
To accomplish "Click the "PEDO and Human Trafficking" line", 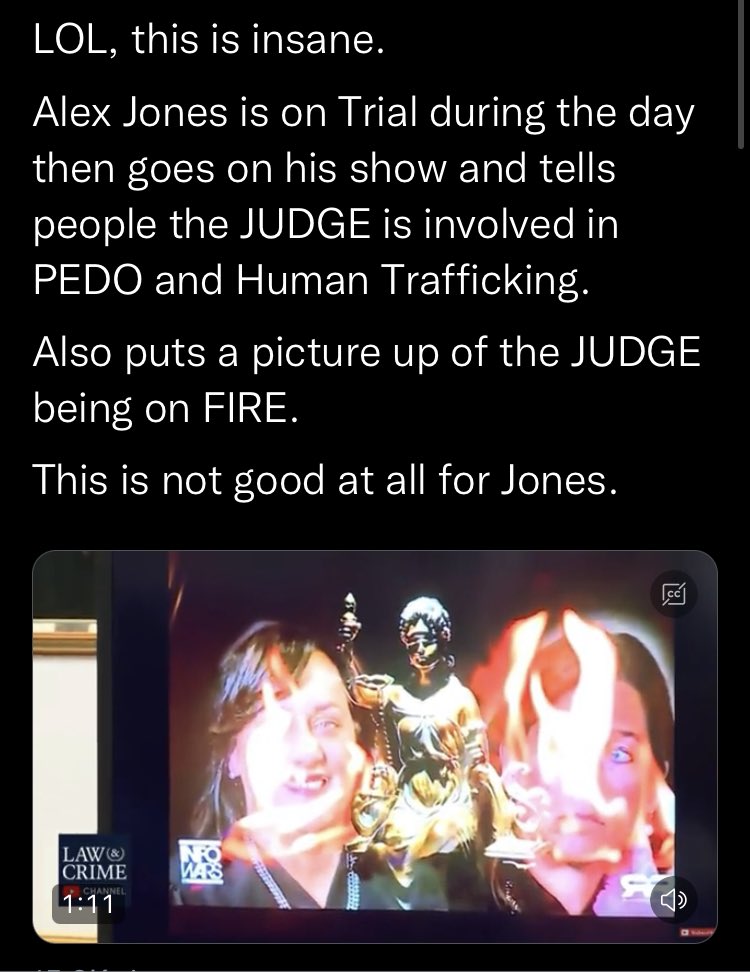I will (x=310, y=279).
